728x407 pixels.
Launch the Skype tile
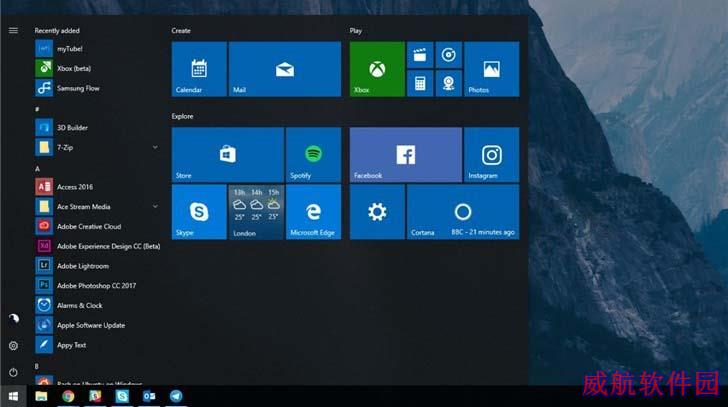pos(199,212)
